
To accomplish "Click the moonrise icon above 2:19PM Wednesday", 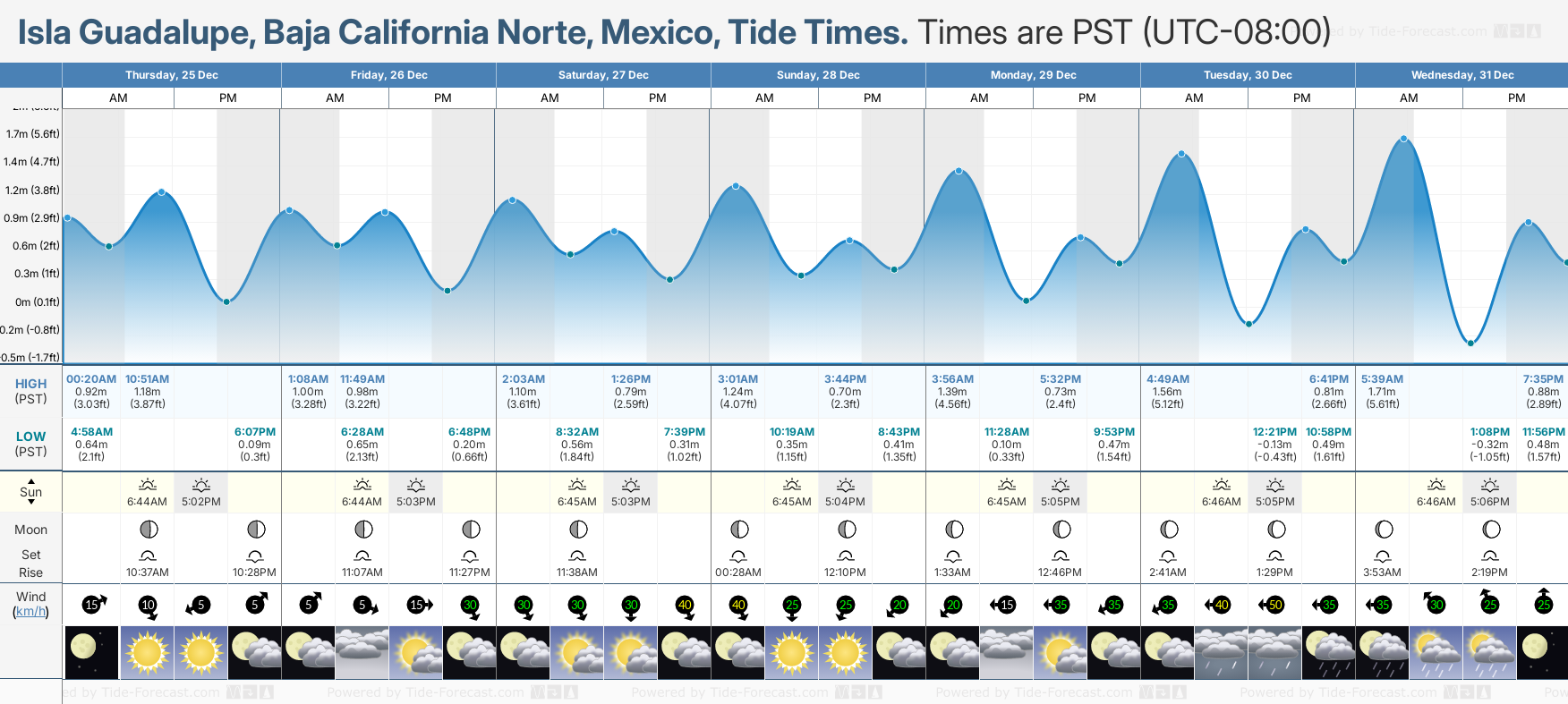I will click(1489, 556).
